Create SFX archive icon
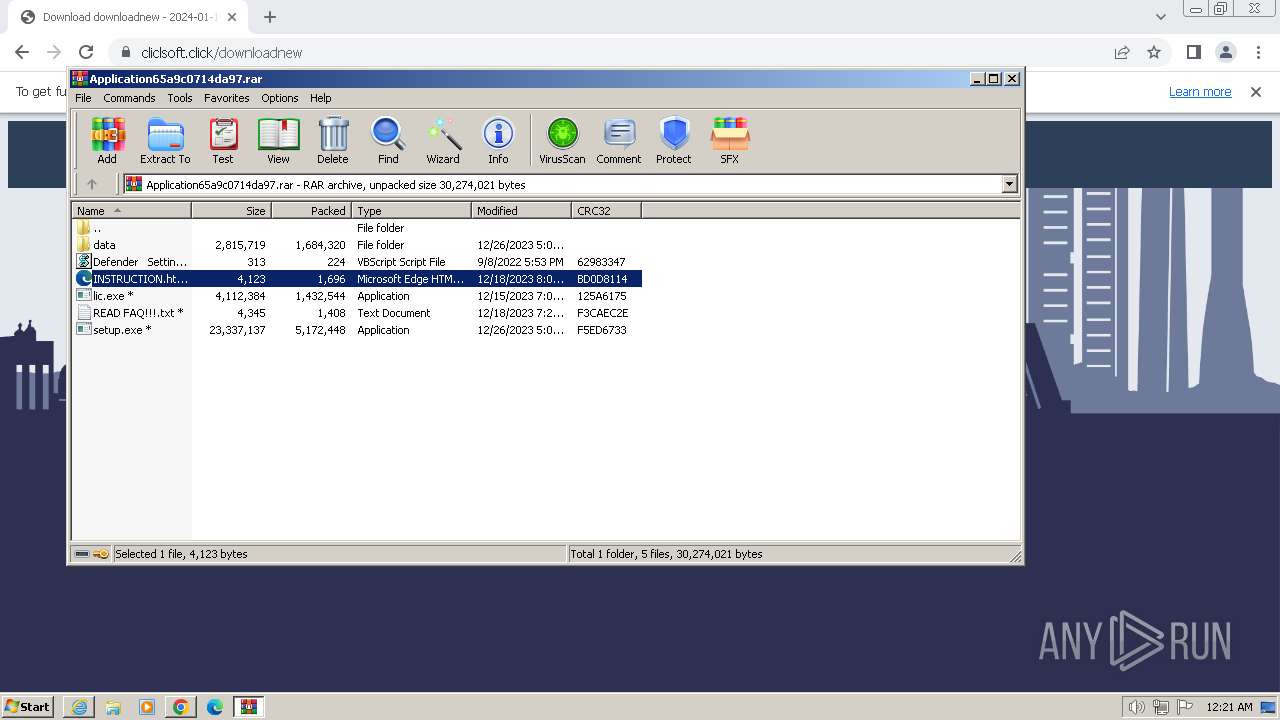 click(730, 140)
